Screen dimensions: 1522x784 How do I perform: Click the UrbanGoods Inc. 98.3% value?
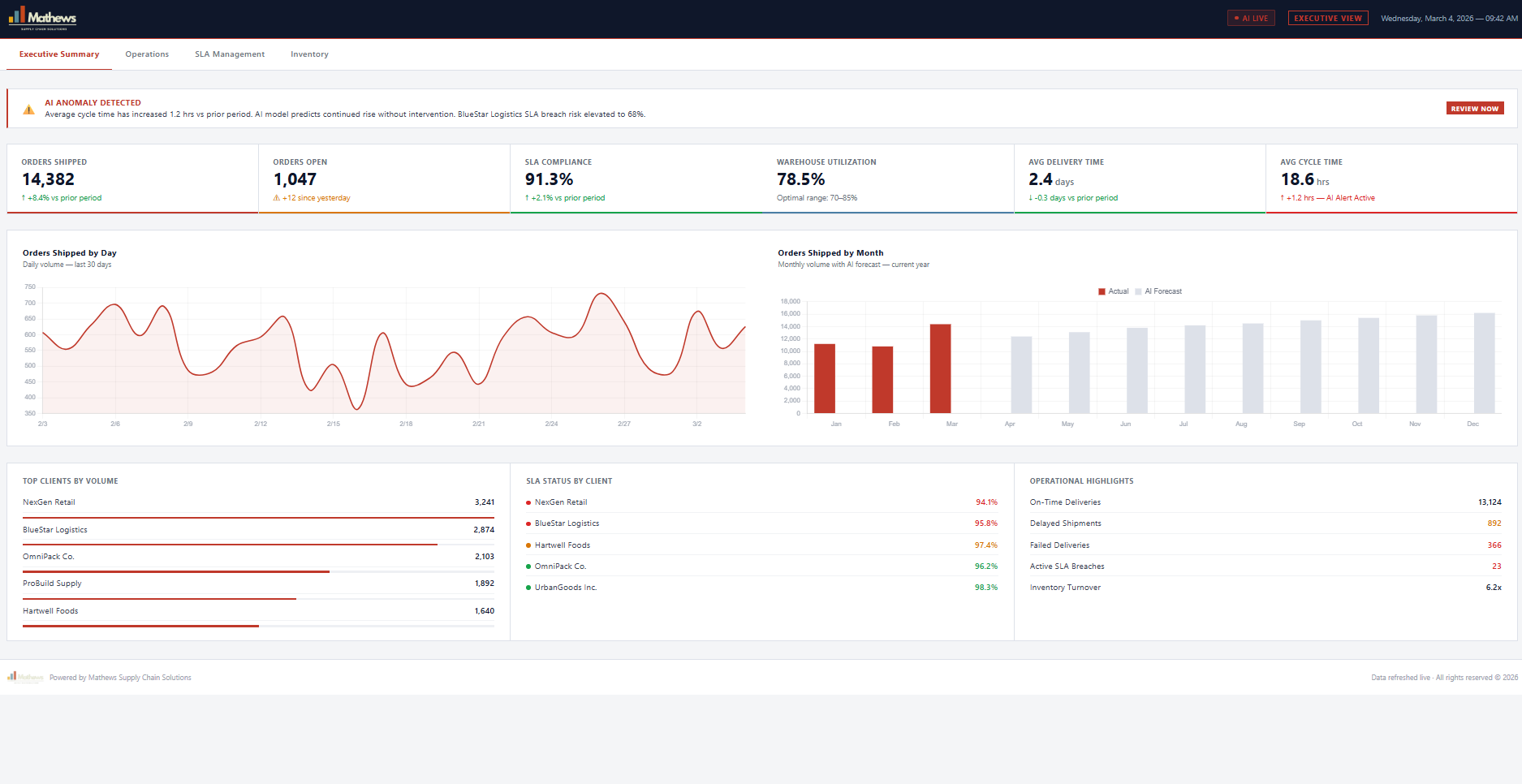pyautogui.click(x=986, y=588)
